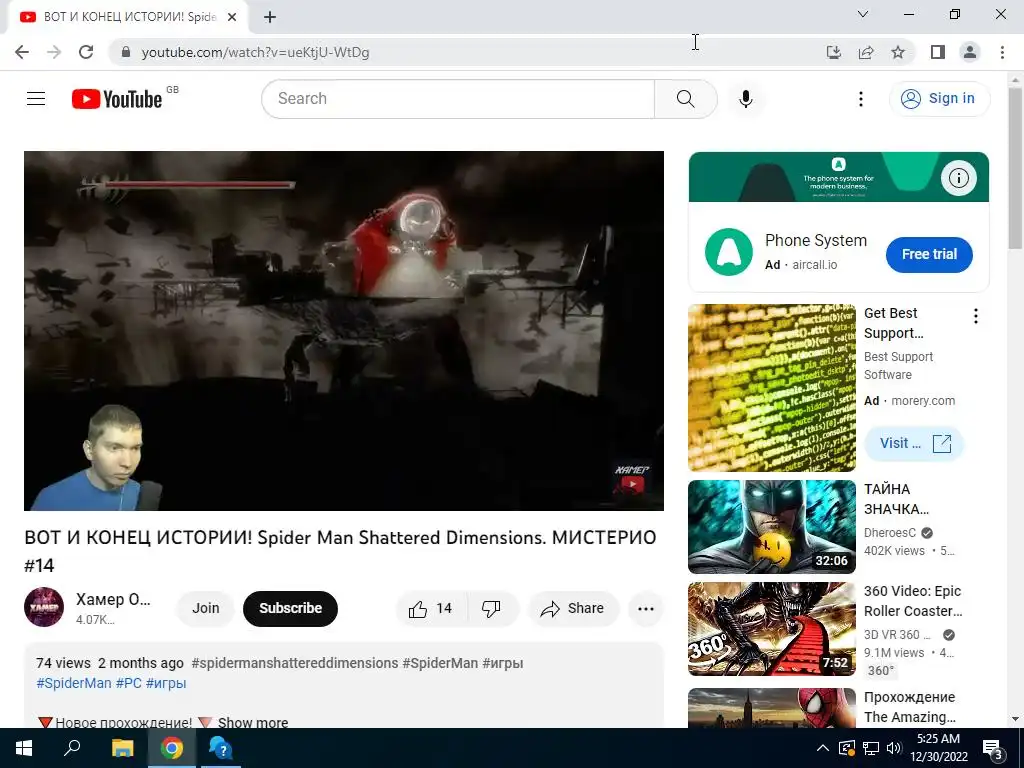This screenshot has width=1024, height=768.
Task: Click the Share button
Action: click(573, 609)
